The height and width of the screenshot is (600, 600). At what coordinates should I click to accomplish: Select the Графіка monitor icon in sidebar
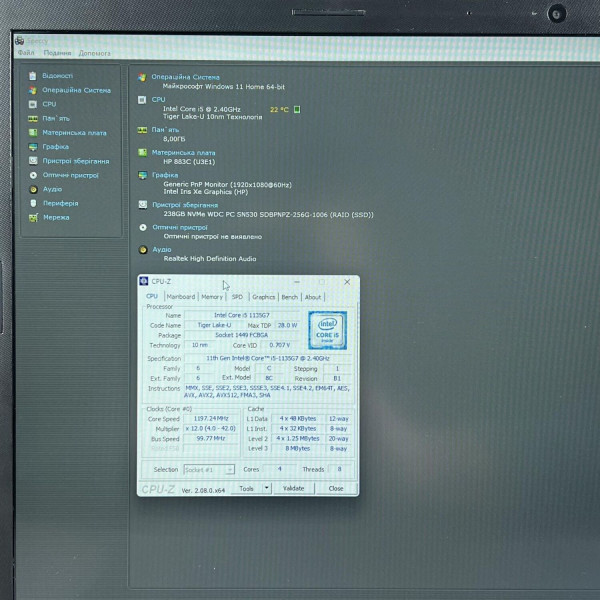point(33,147)
